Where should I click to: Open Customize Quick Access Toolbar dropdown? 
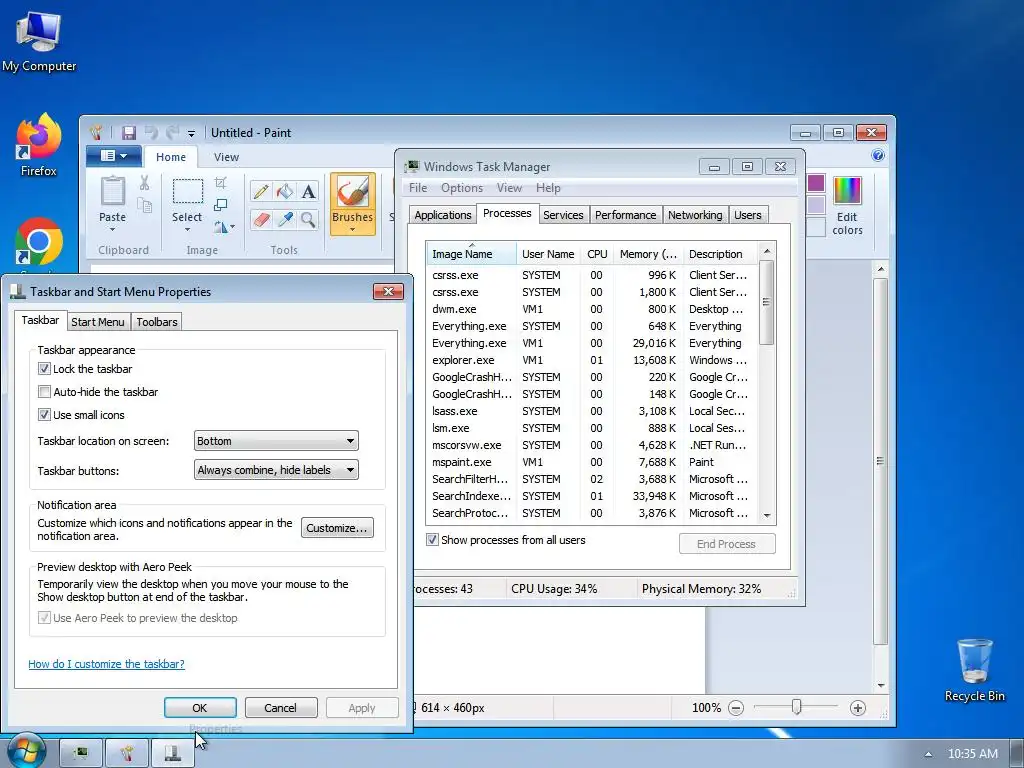(x=191, y=133)
